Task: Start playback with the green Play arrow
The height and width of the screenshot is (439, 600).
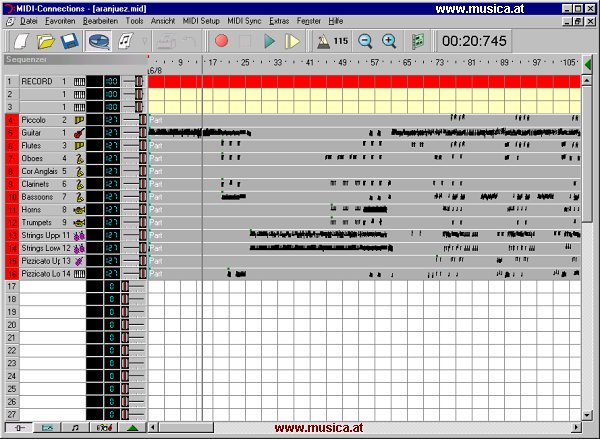Action: 269,41
